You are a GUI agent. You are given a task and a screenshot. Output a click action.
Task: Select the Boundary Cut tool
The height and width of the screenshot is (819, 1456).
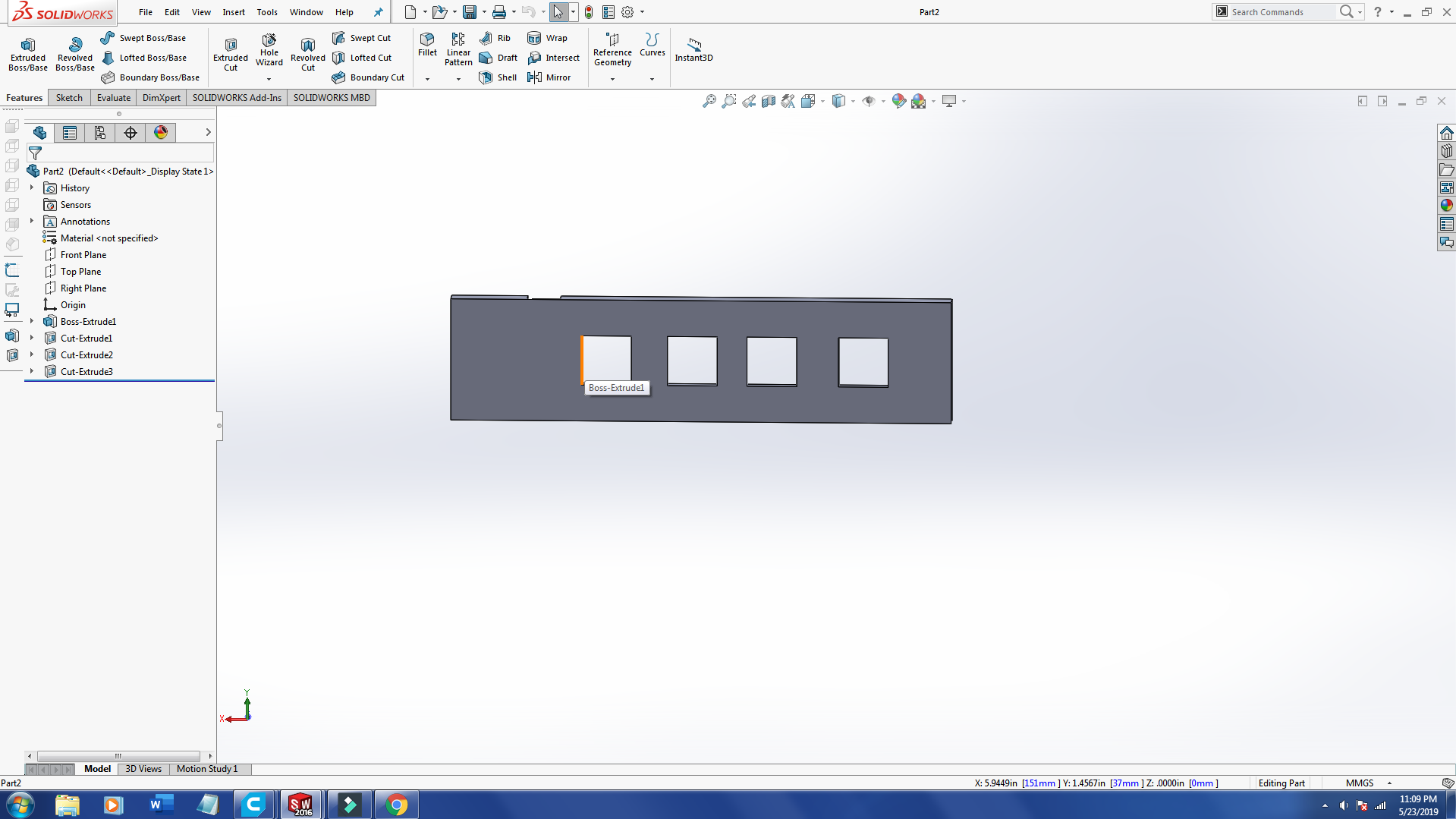coord(368,77)
